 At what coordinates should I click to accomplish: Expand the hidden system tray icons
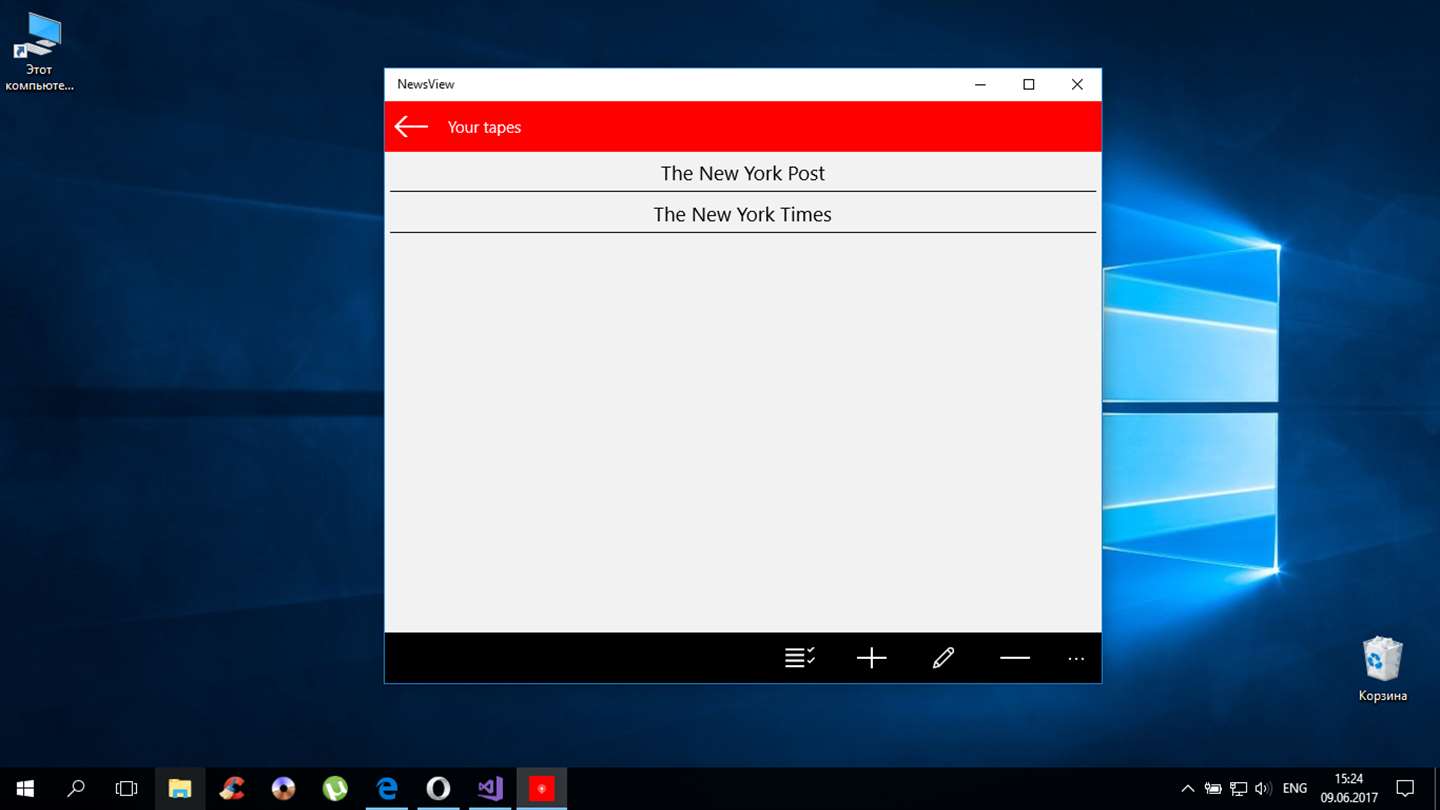click(x=1187, y=788)
